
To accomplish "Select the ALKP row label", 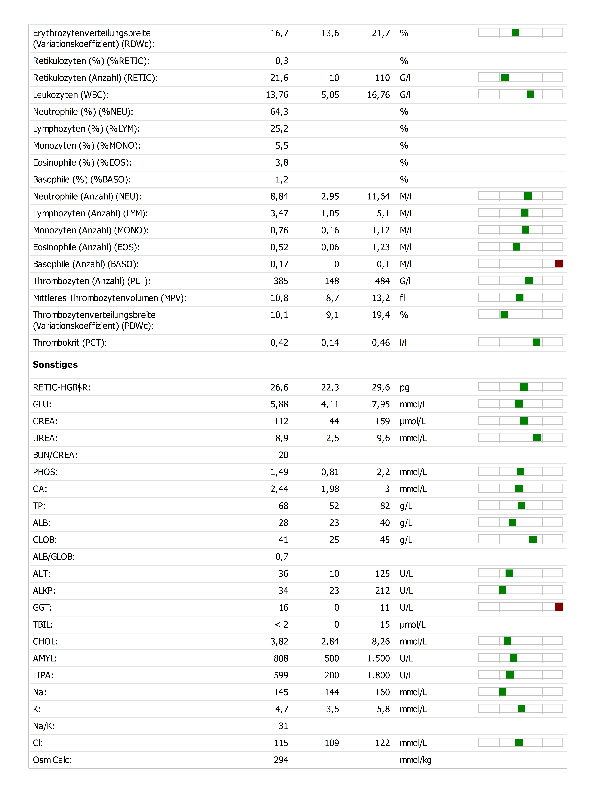I will (44, 591).
